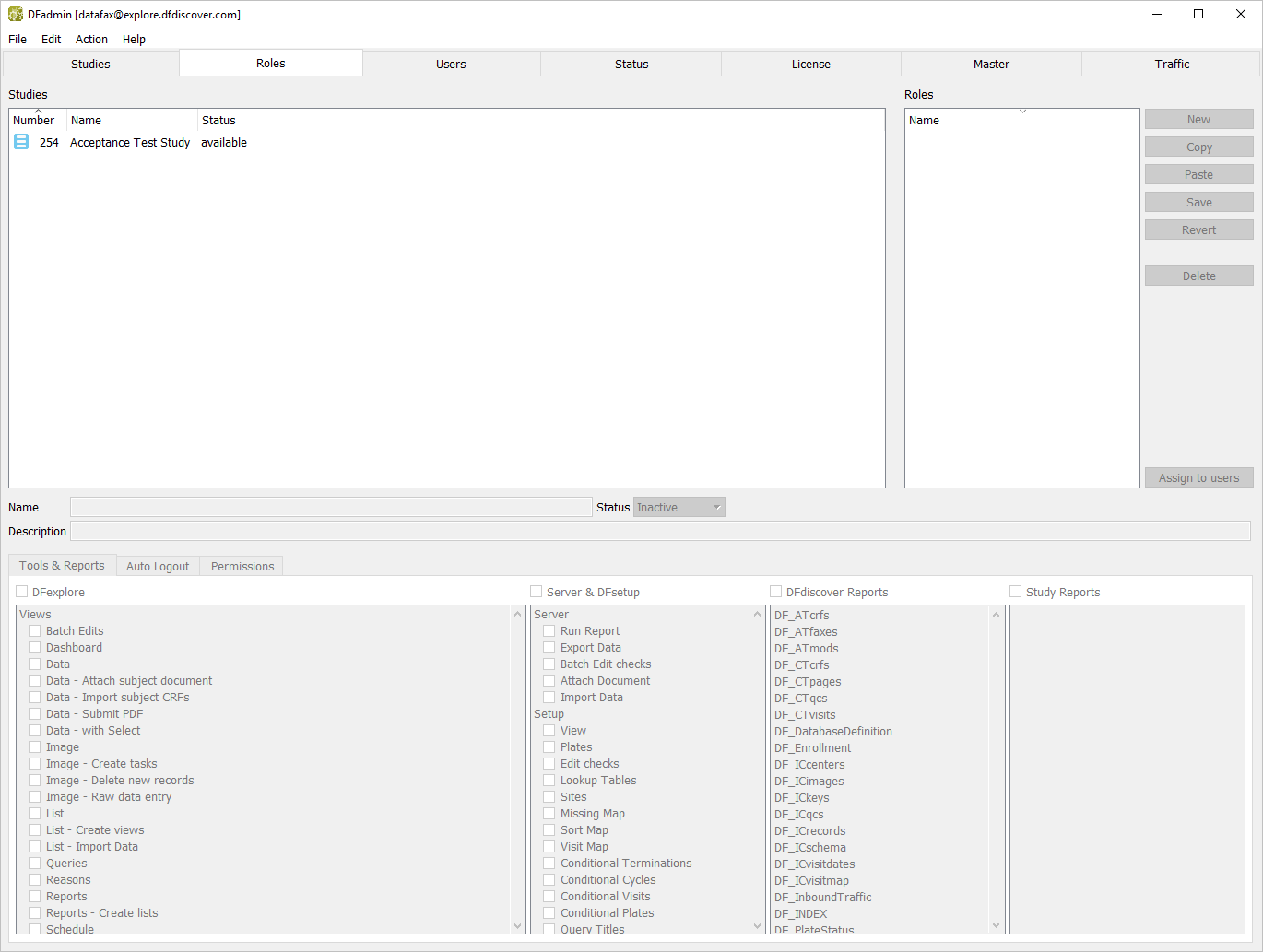This screenshot has width=1263, height=952.
Task: Click the Description text field
Action: tap(660, 532)
